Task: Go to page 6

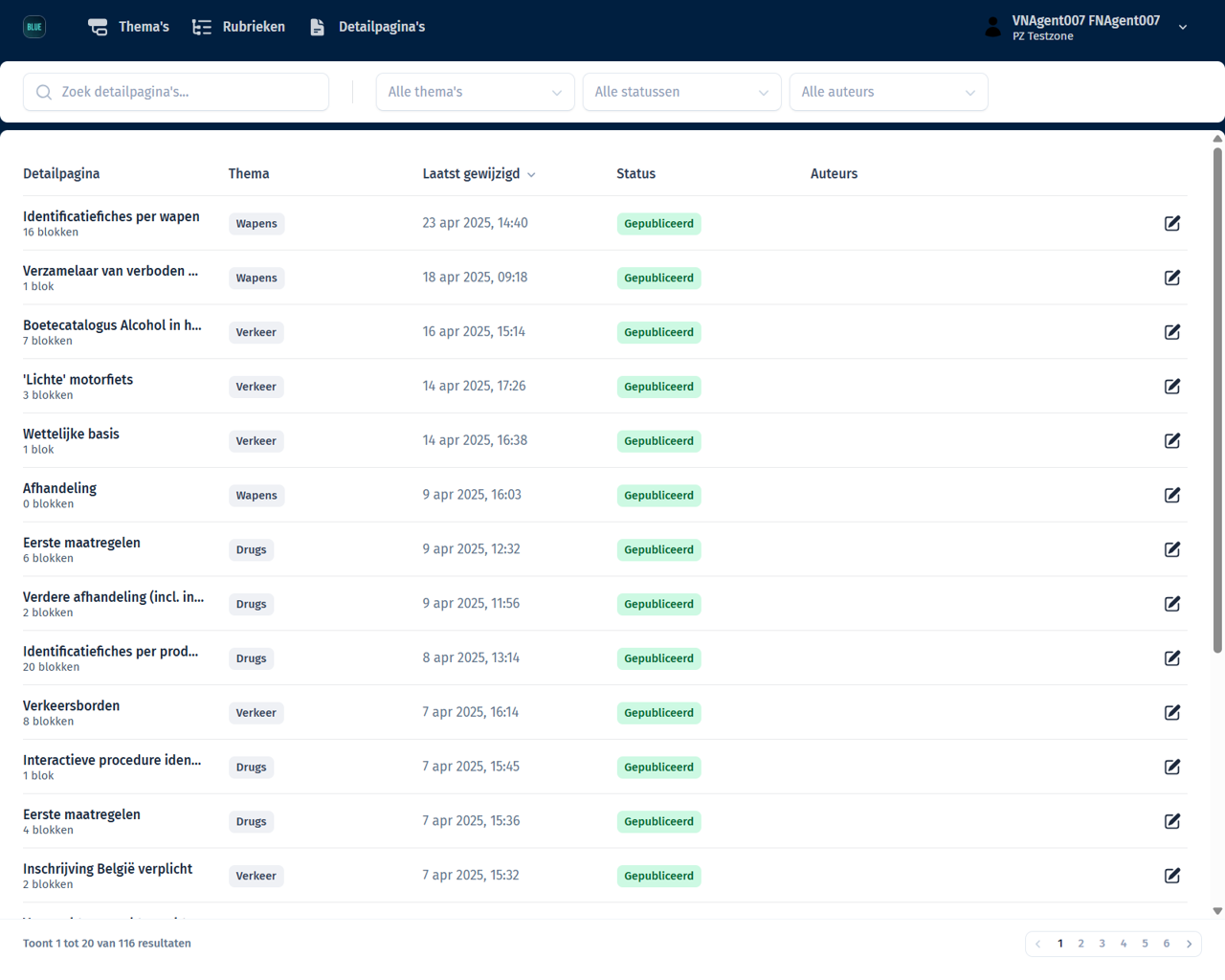Action: (1167, 944)
